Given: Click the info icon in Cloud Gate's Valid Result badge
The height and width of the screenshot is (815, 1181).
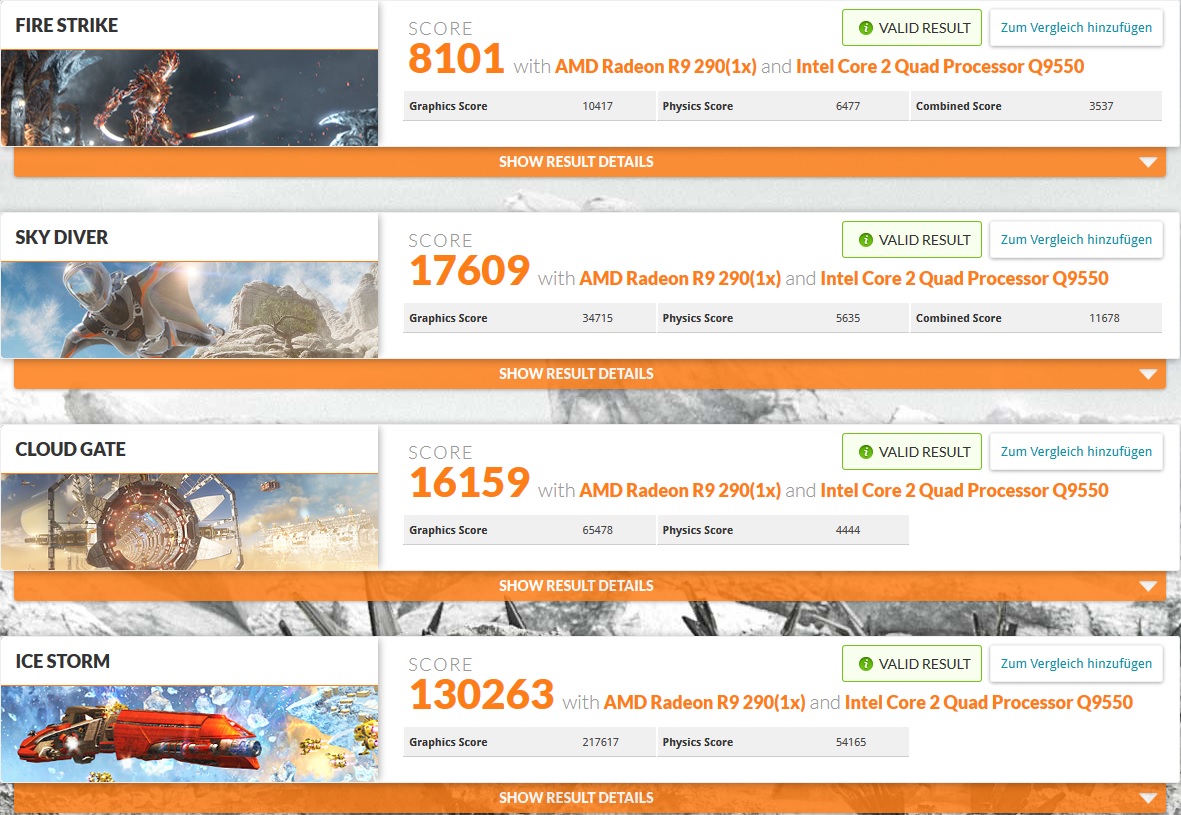Looking at the screenshot, I should (x=865, y=452).
